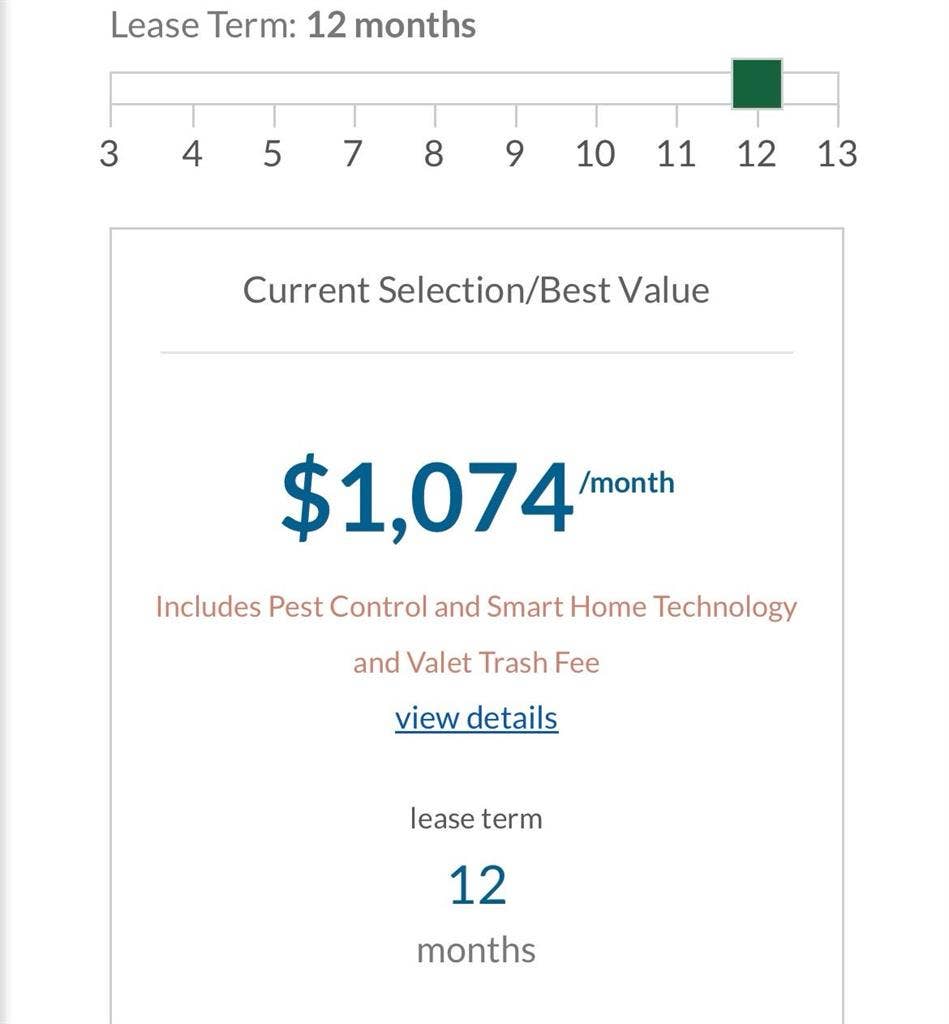Click the large blue 12 in card
This screenshot has height=1024, width=949.
coord(477,886)
